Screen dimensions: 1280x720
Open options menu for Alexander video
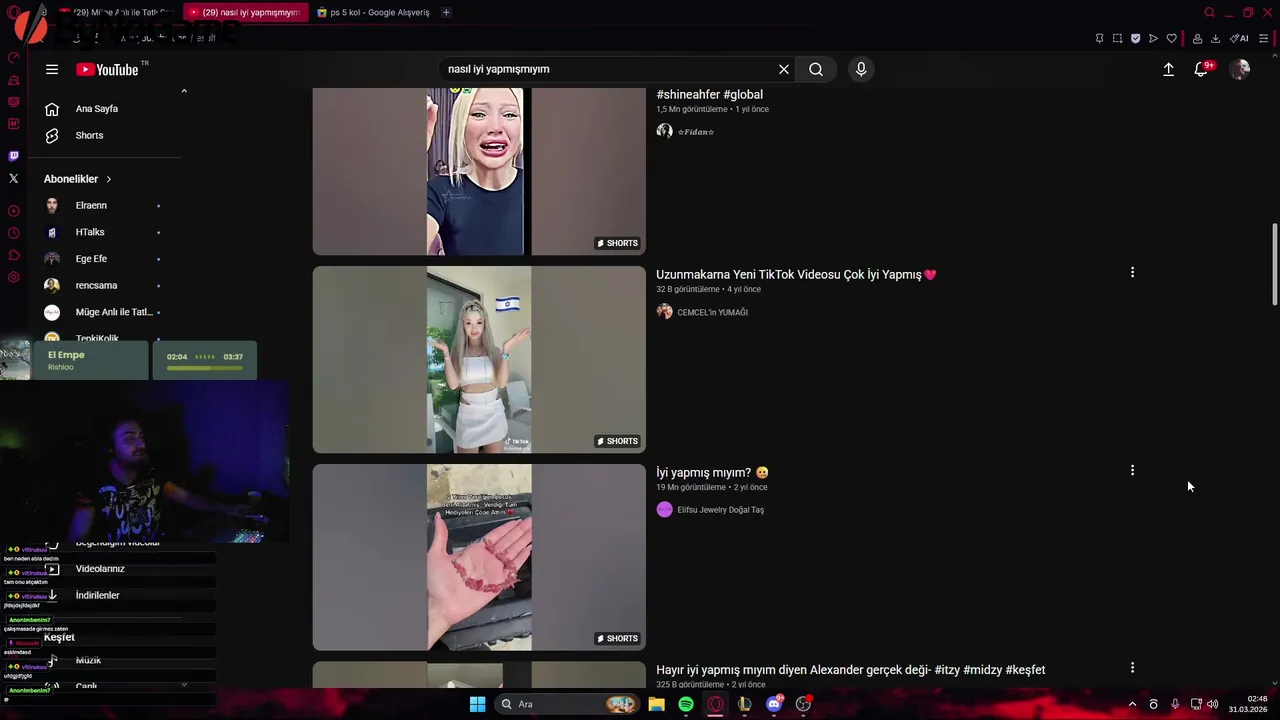1132,668
